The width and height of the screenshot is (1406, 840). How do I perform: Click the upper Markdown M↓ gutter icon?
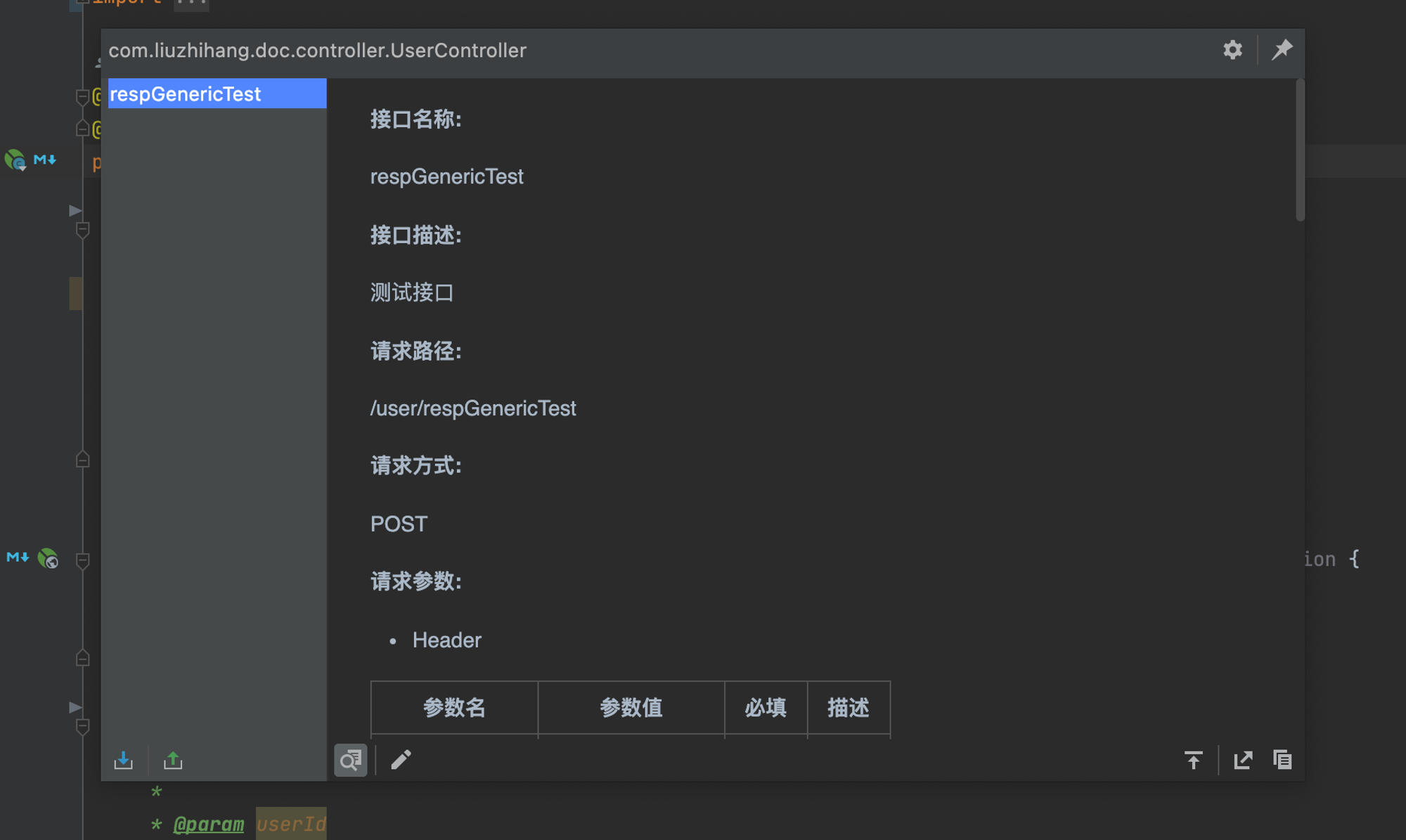(x=45, y=160)
